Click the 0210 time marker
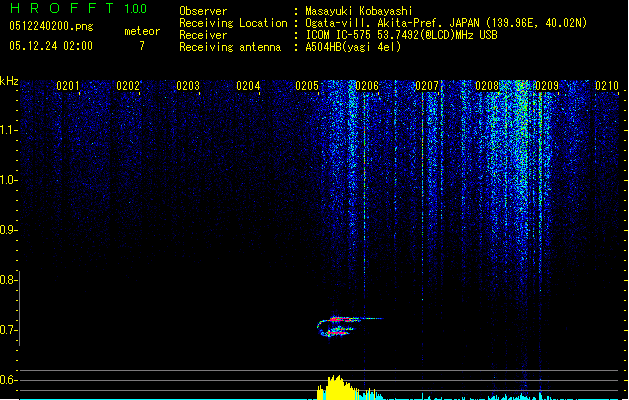The height and width of the screenshot is (400, 629). click(x=607, y=85)
